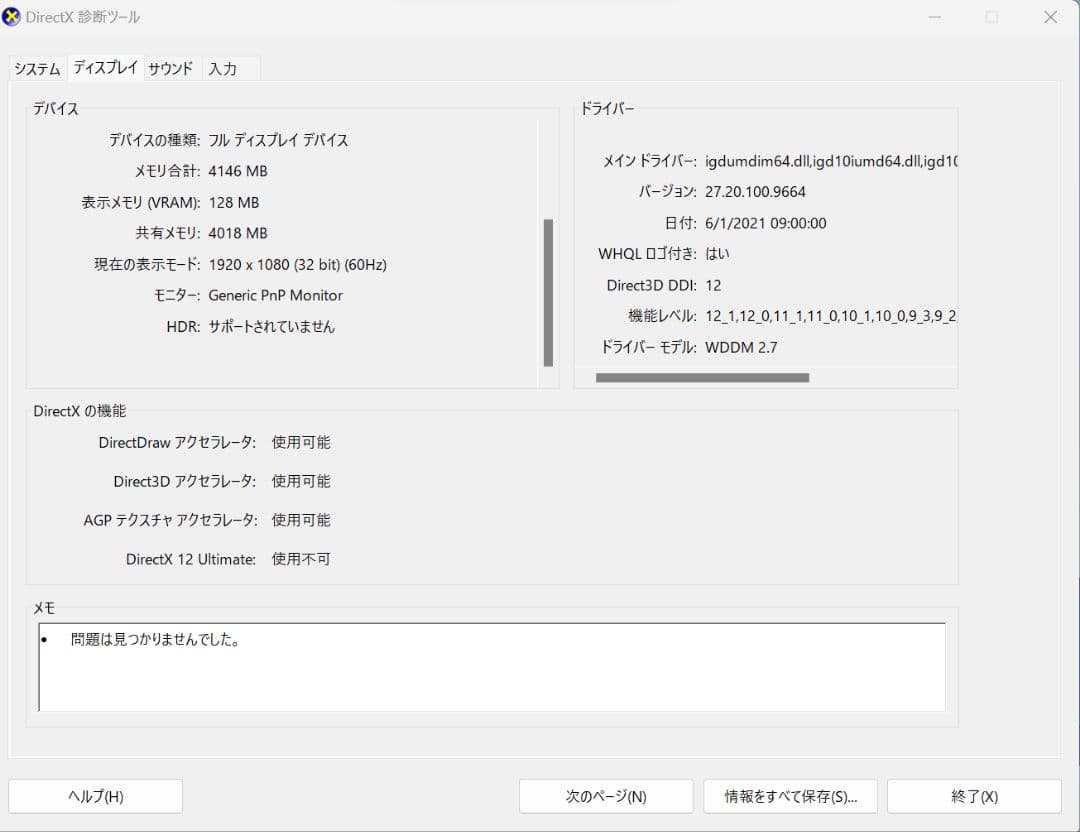Image resolution: width=1080 pixels, height=832 pixels.
Task: Click the horizontal scrollbar under ドライバー details
Action: tap(703, 377)
